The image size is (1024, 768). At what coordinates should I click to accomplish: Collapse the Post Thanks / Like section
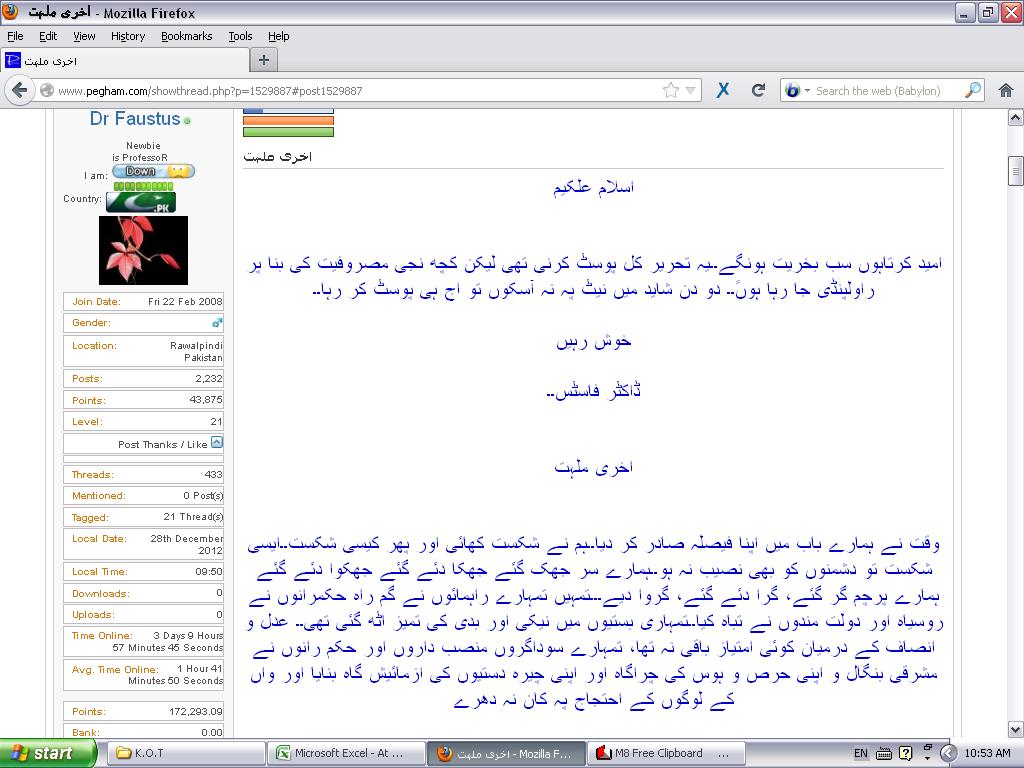[x=217, y=443]
